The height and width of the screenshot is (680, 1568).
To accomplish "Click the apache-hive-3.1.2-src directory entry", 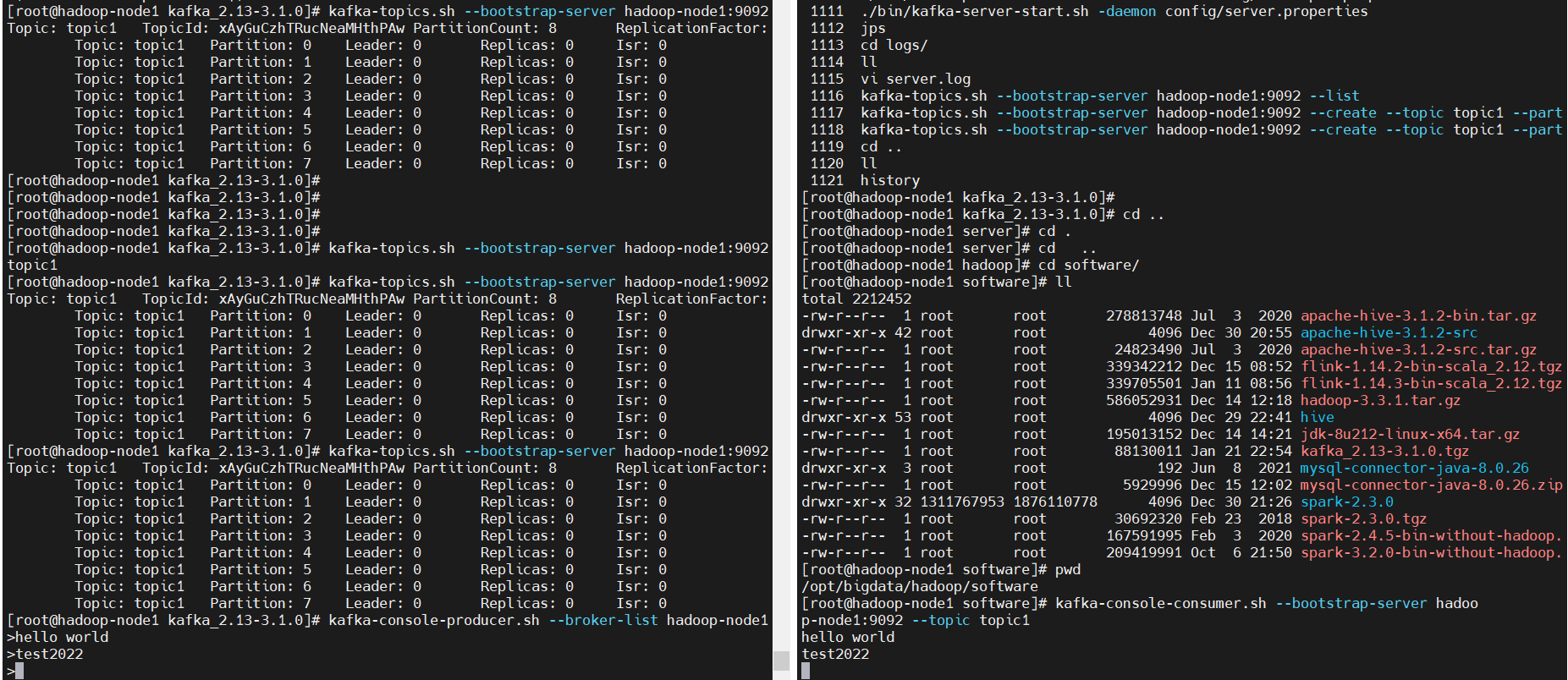I will (1389, 332).
